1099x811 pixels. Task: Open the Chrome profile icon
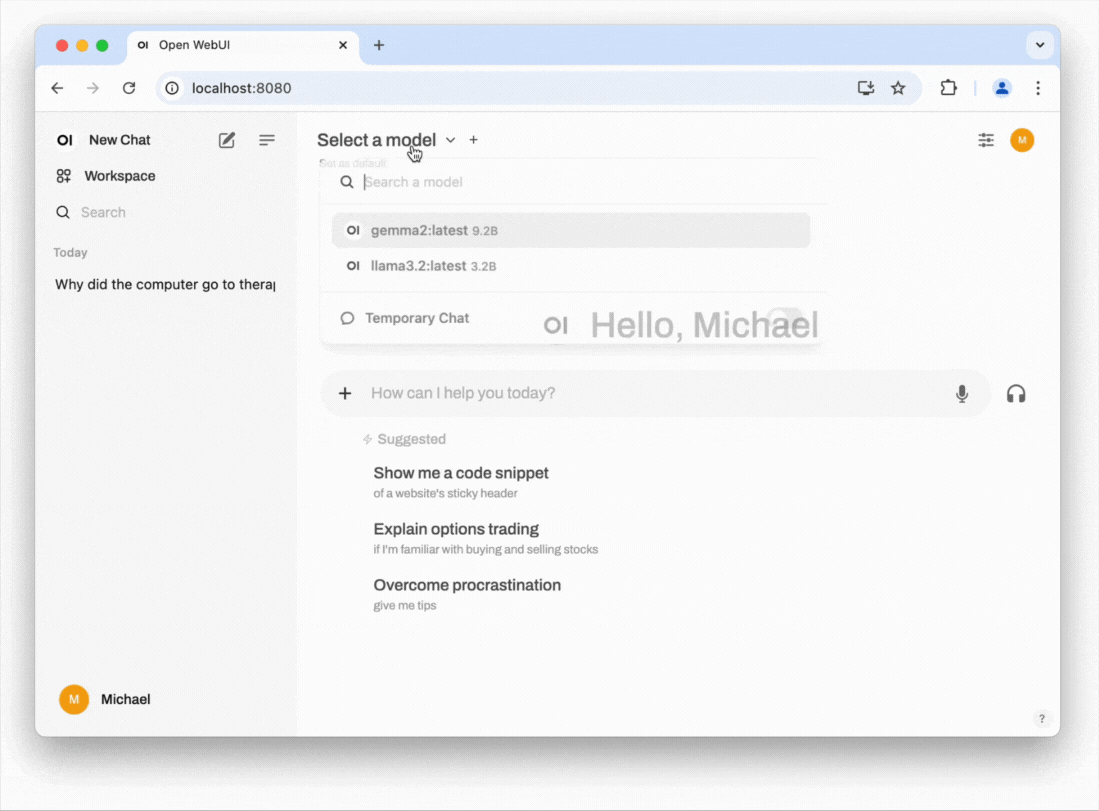pyautogui.click(x=1002, y=88)
